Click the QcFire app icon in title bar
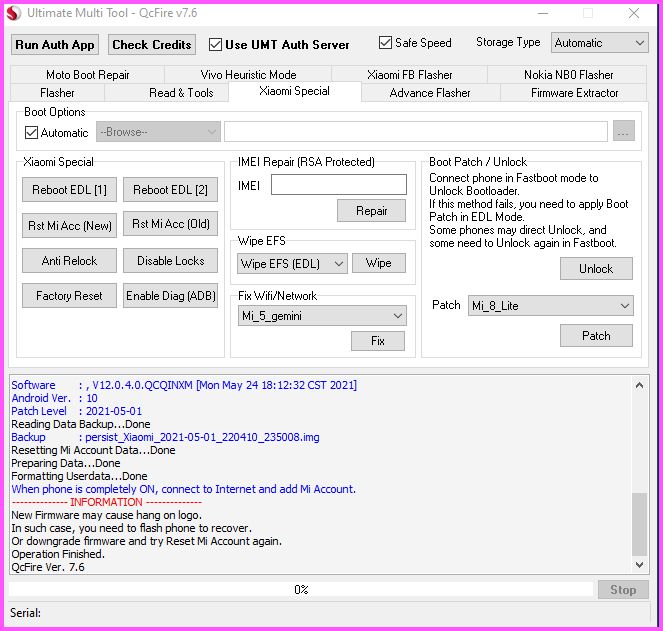Viewport: 663px width, 631px height. pyautogui.click(x=13, y=13)
